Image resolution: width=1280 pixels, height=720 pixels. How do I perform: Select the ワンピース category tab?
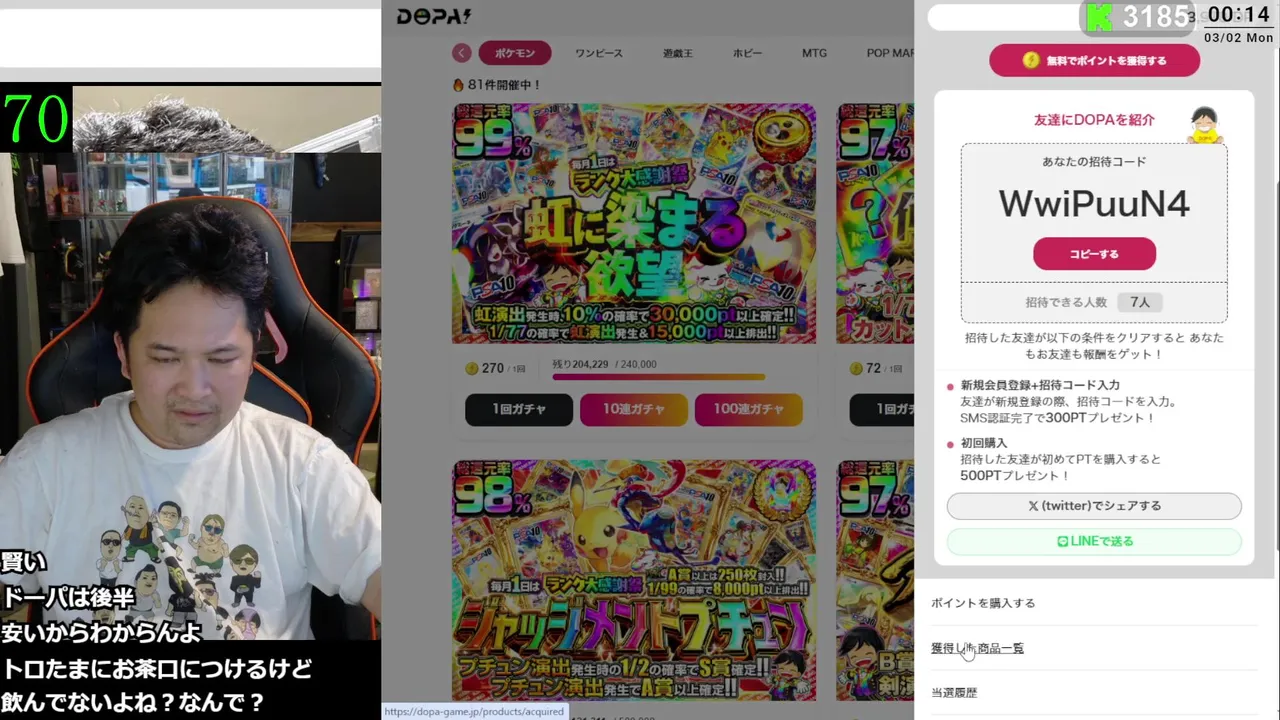point(598,53)
